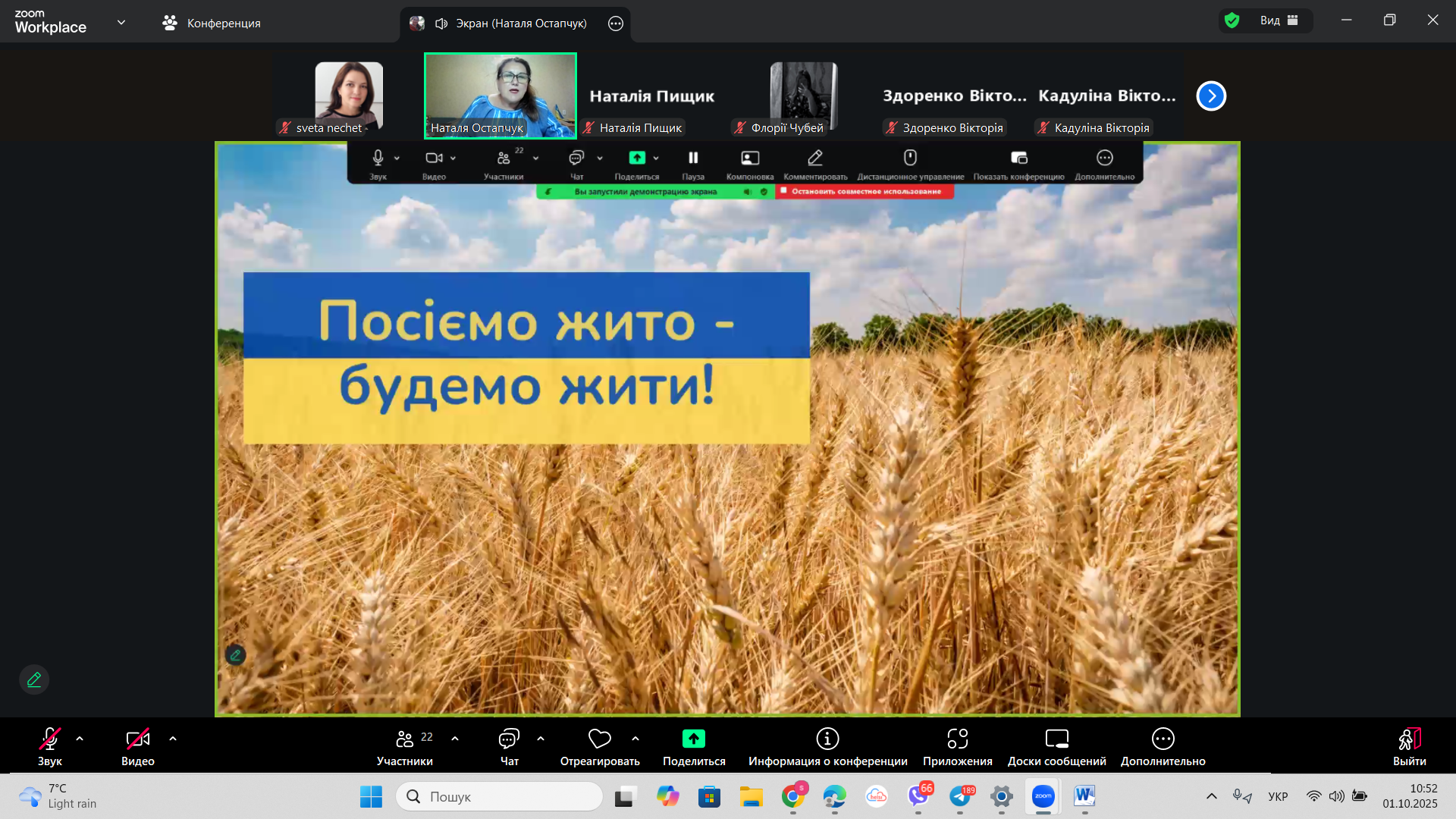Open Whiteboards from the toolbar
The image size is (1456, 819).
pos(1056,739)
